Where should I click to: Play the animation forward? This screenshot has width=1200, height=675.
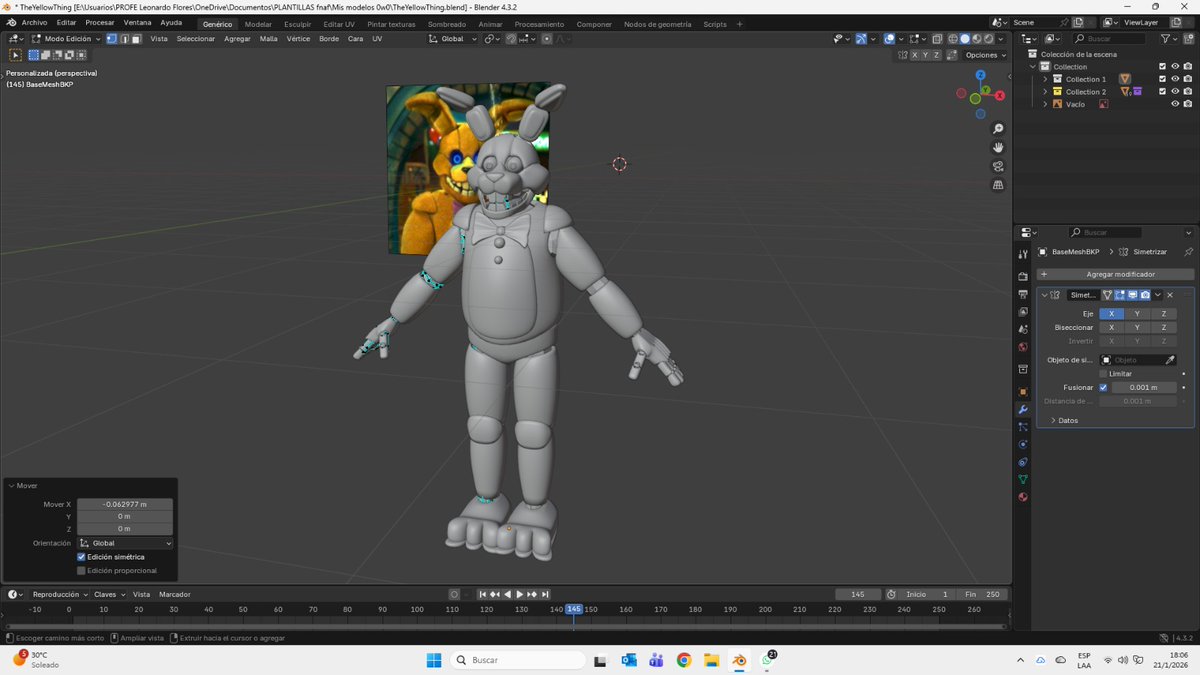[520, 594]
